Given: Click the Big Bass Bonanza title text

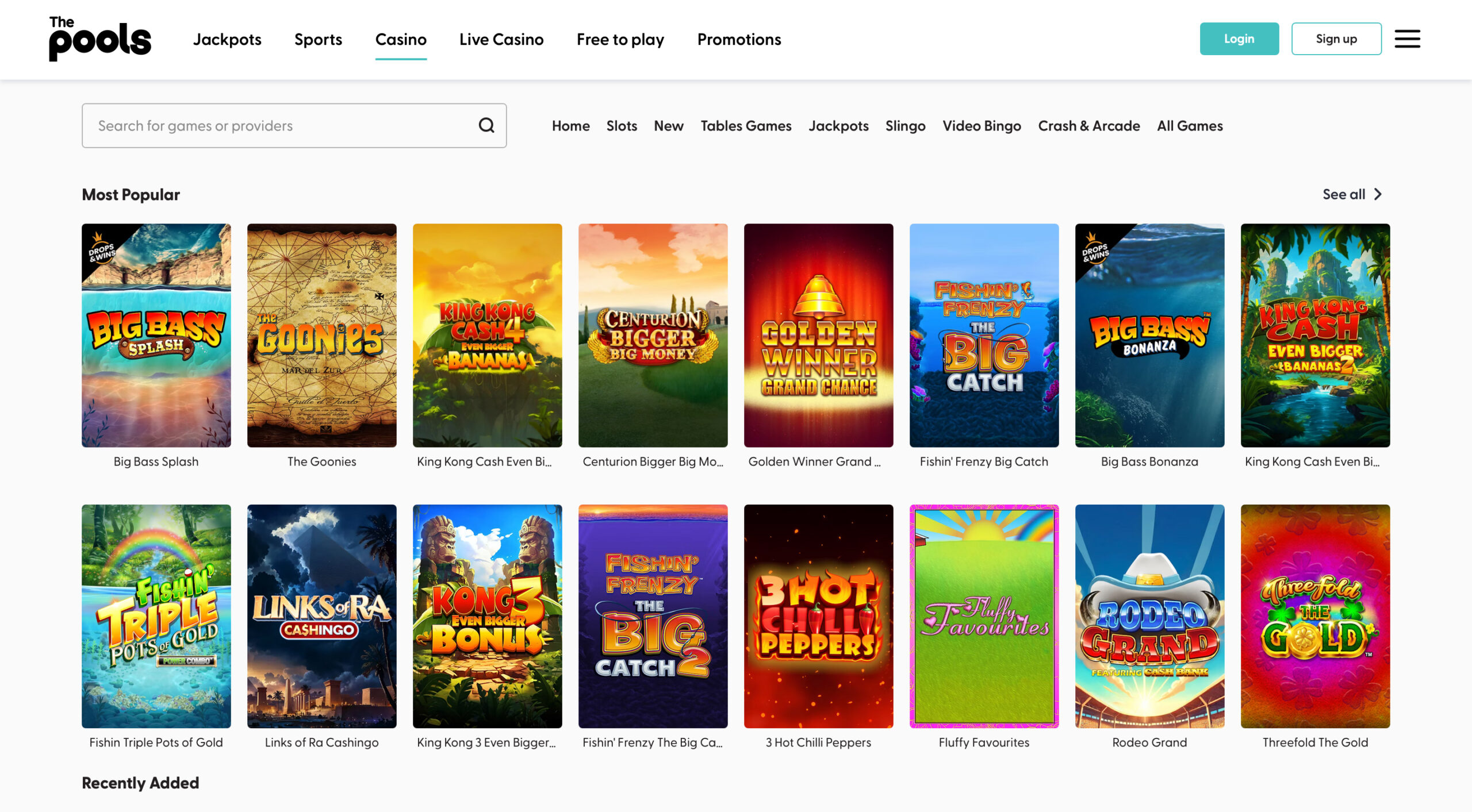Looking at the screenshot, I should click(x=1149, y=461).
